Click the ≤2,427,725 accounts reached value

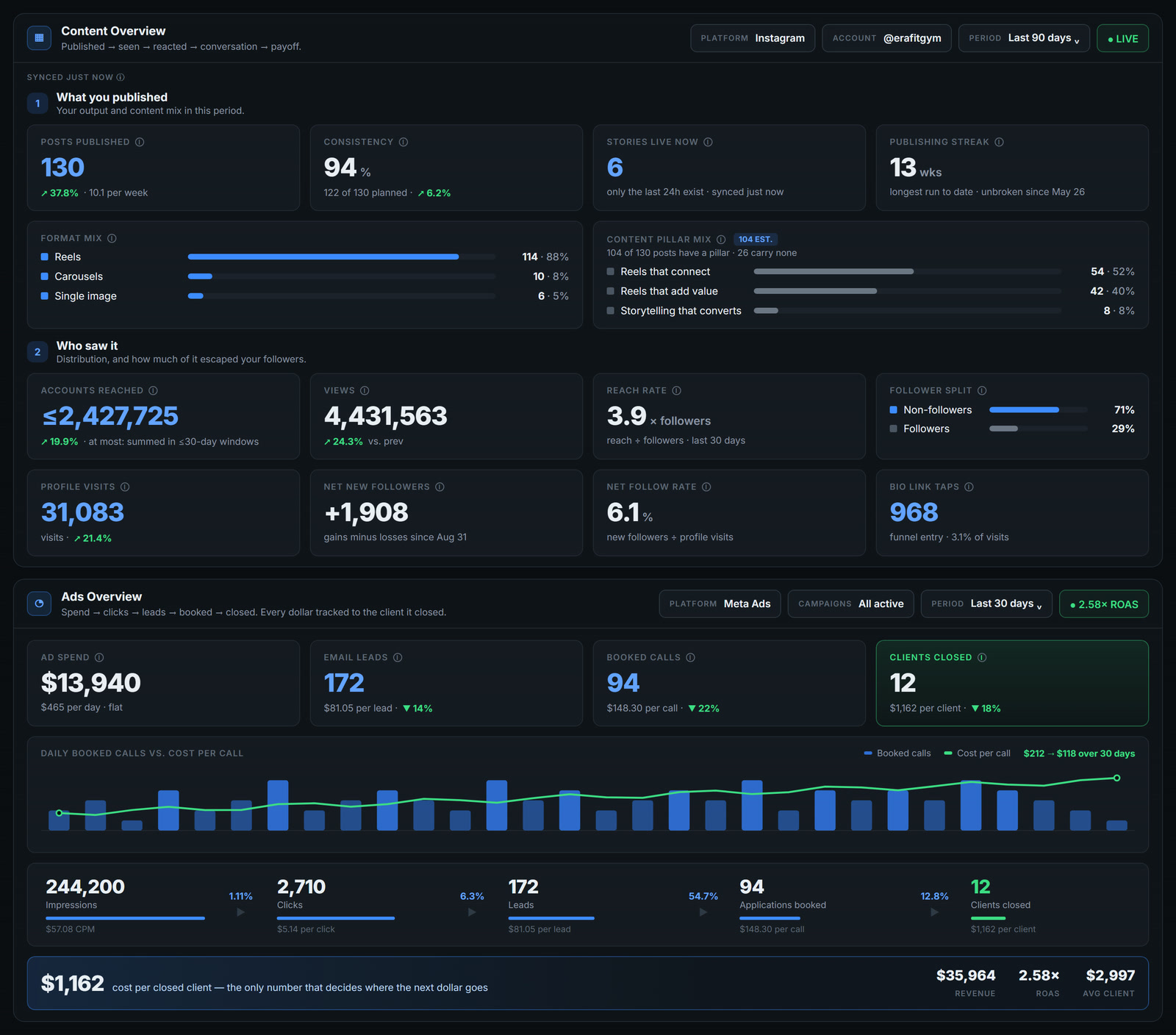(x=110, y=416)
